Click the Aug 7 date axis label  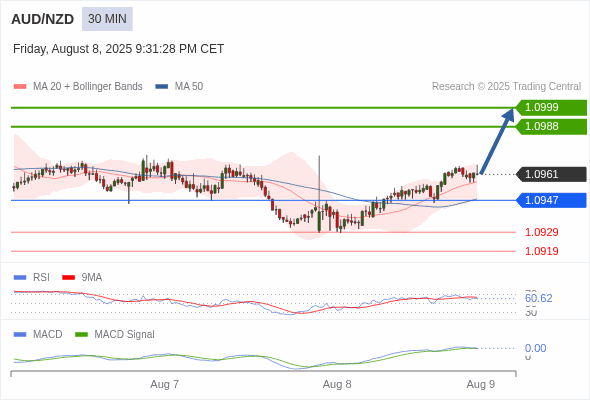[164, 385]
